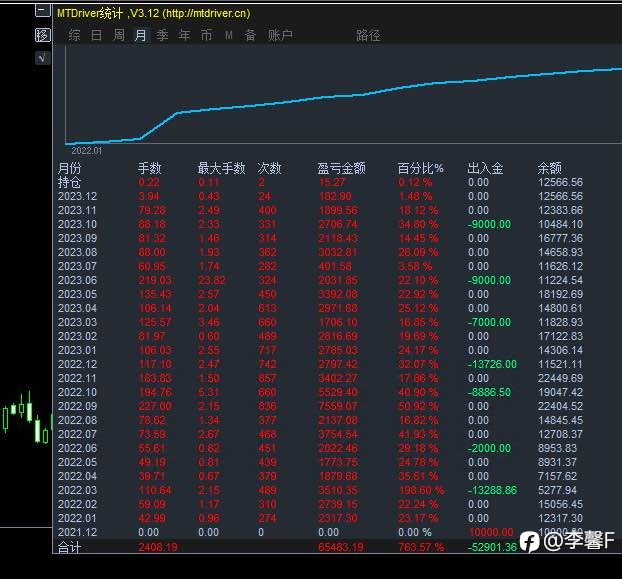
Task: Click the 百分比% column header
Action: click(420, 168)
